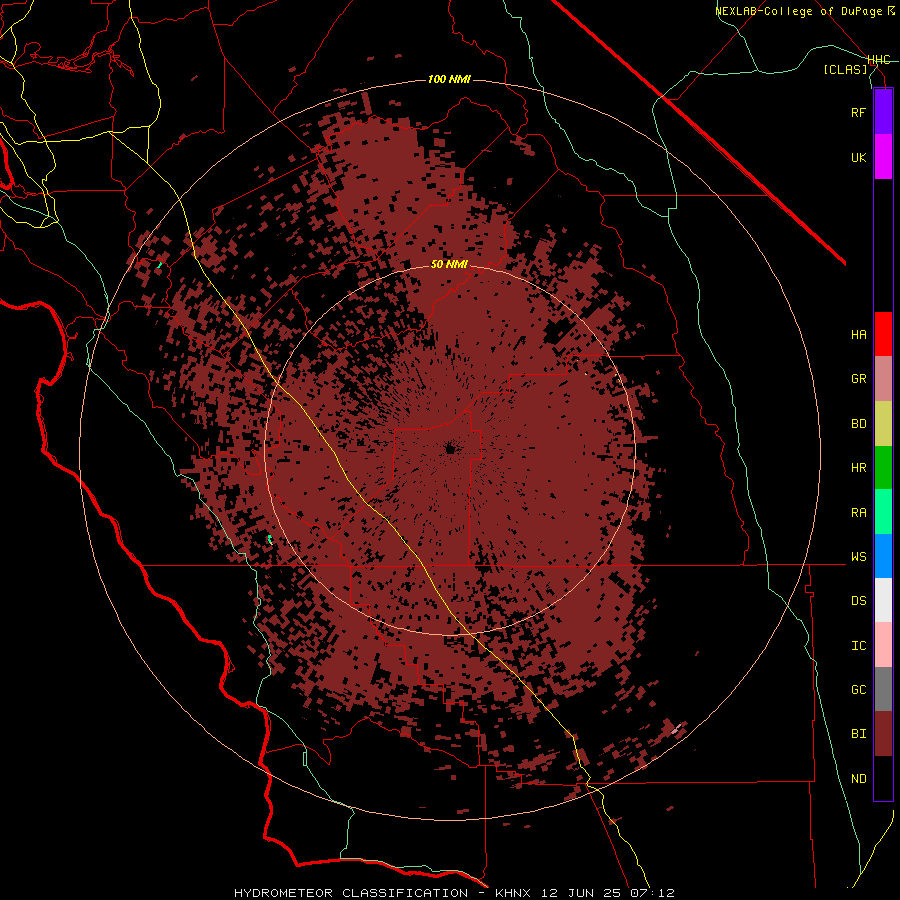Click the GR legend label
The width and height of the screenshot is (900, 900).
[x=858, y=379]
